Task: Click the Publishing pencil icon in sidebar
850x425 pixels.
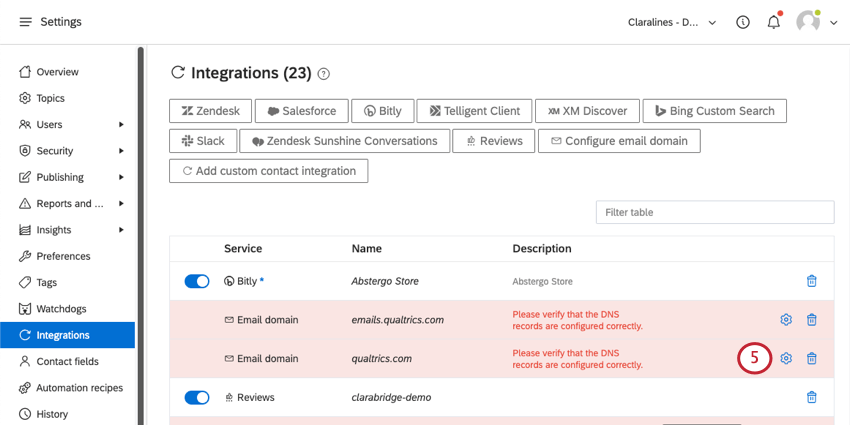Action: pyautogui.click(x=25, y=177)
